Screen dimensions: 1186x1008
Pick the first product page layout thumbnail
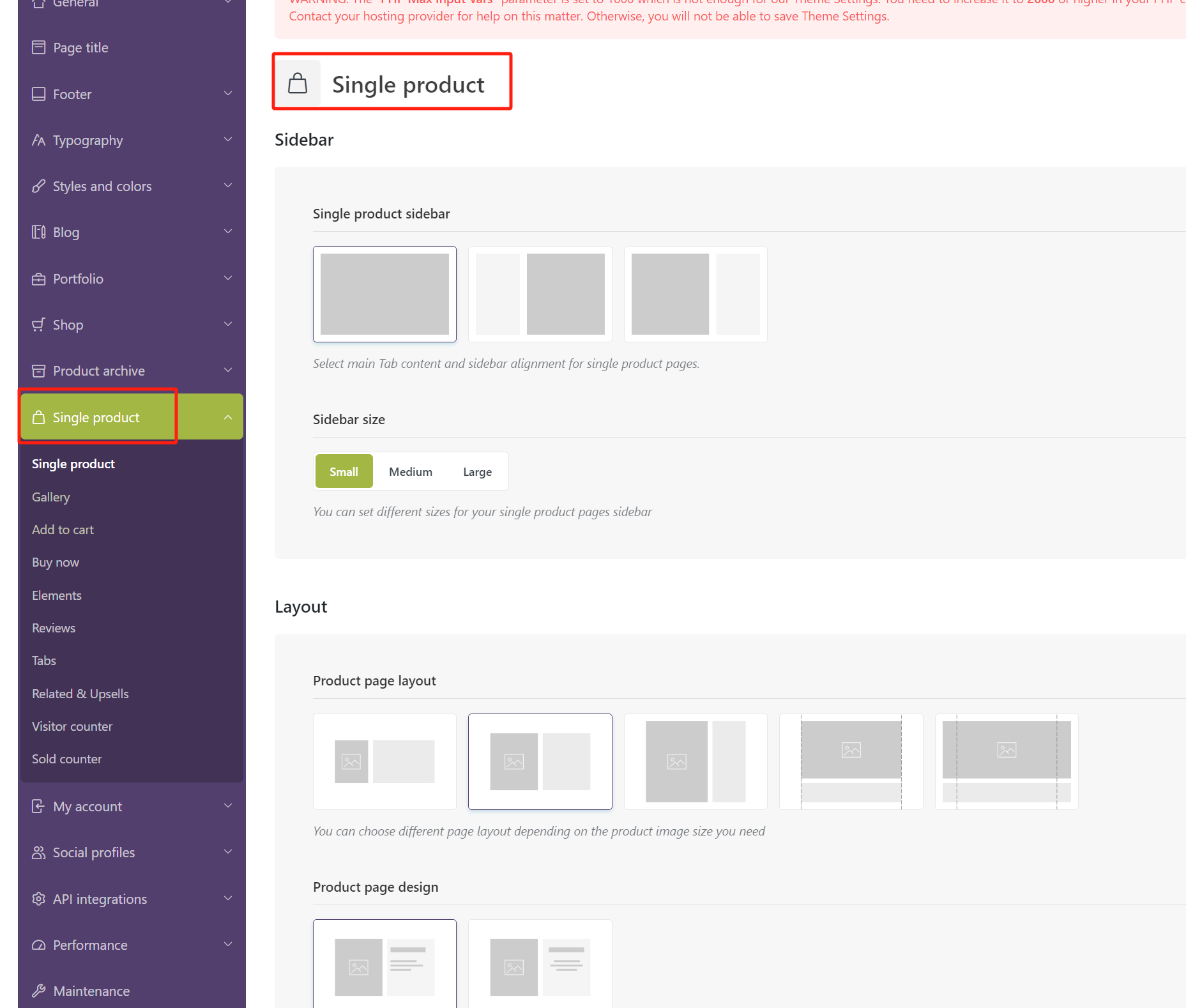384,761
